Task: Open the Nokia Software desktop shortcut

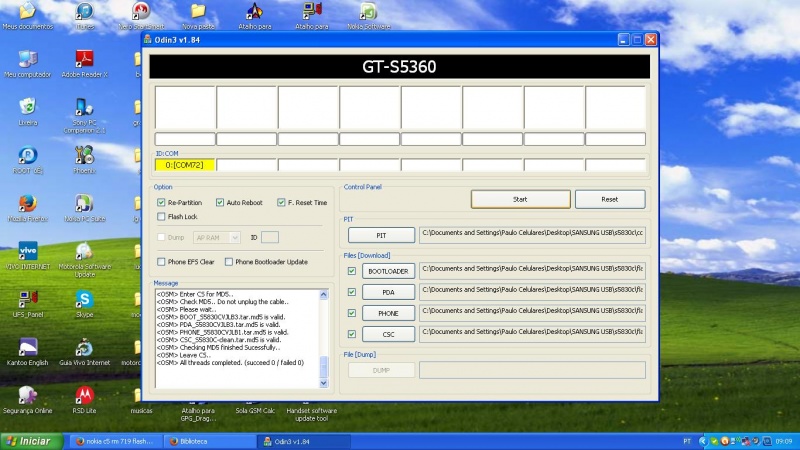Action: [368, 15]
